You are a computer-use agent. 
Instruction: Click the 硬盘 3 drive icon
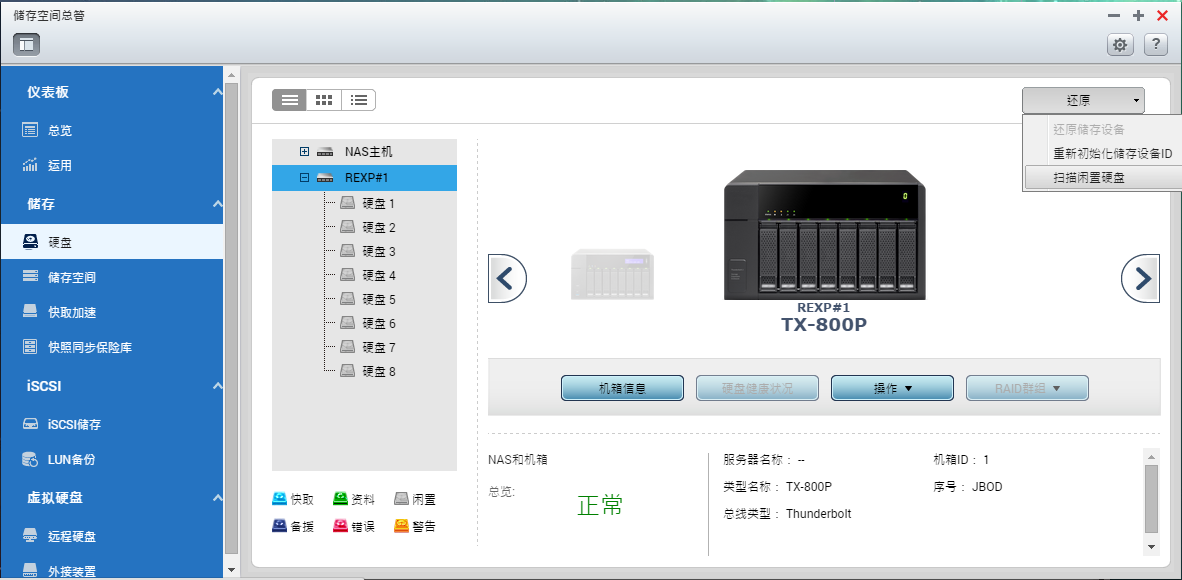(347, 251)
